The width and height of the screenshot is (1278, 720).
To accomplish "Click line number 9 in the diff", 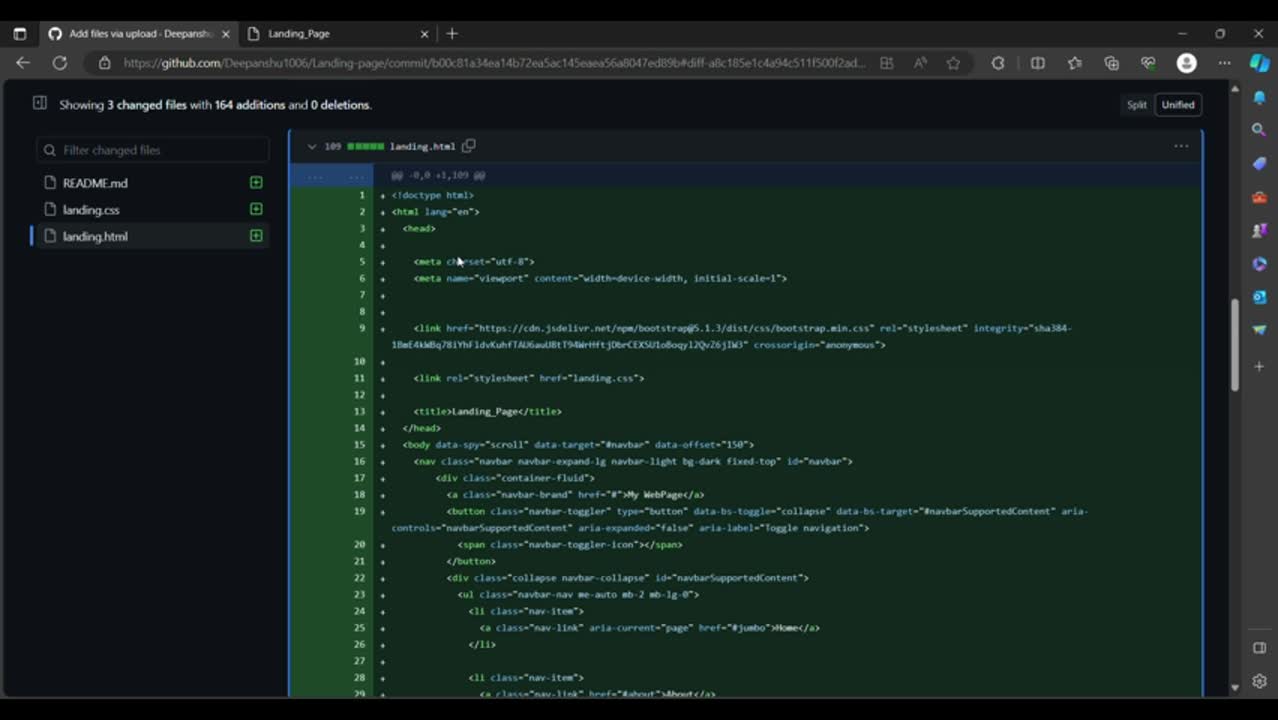I will [x=361, y=328].
